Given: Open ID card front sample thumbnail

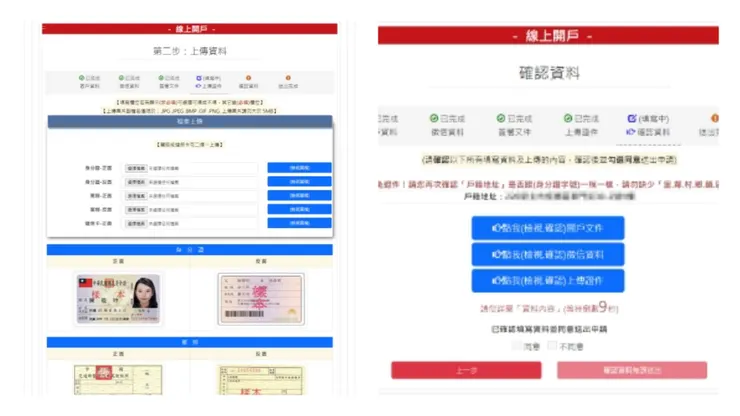Looking at the screenshot, I should [118, 299].
